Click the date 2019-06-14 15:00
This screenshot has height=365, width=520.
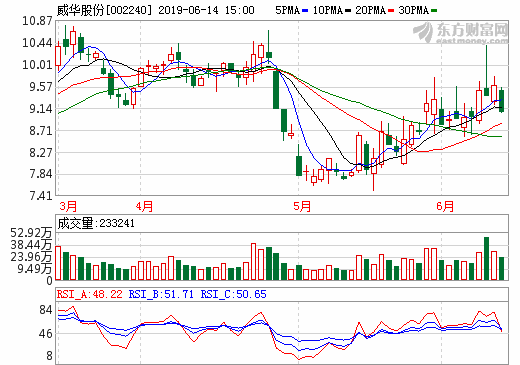(206, 10)
